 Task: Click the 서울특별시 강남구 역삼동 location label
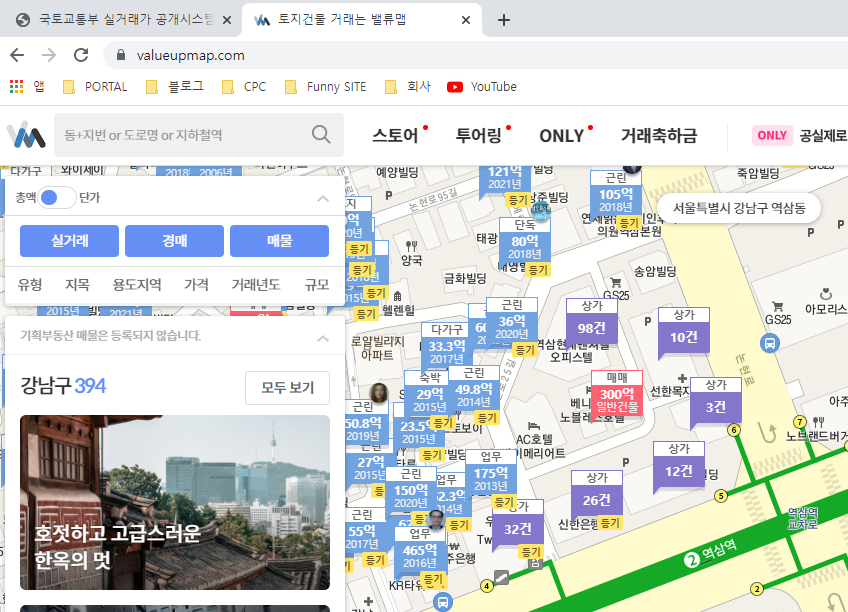[x=739, y=208]
